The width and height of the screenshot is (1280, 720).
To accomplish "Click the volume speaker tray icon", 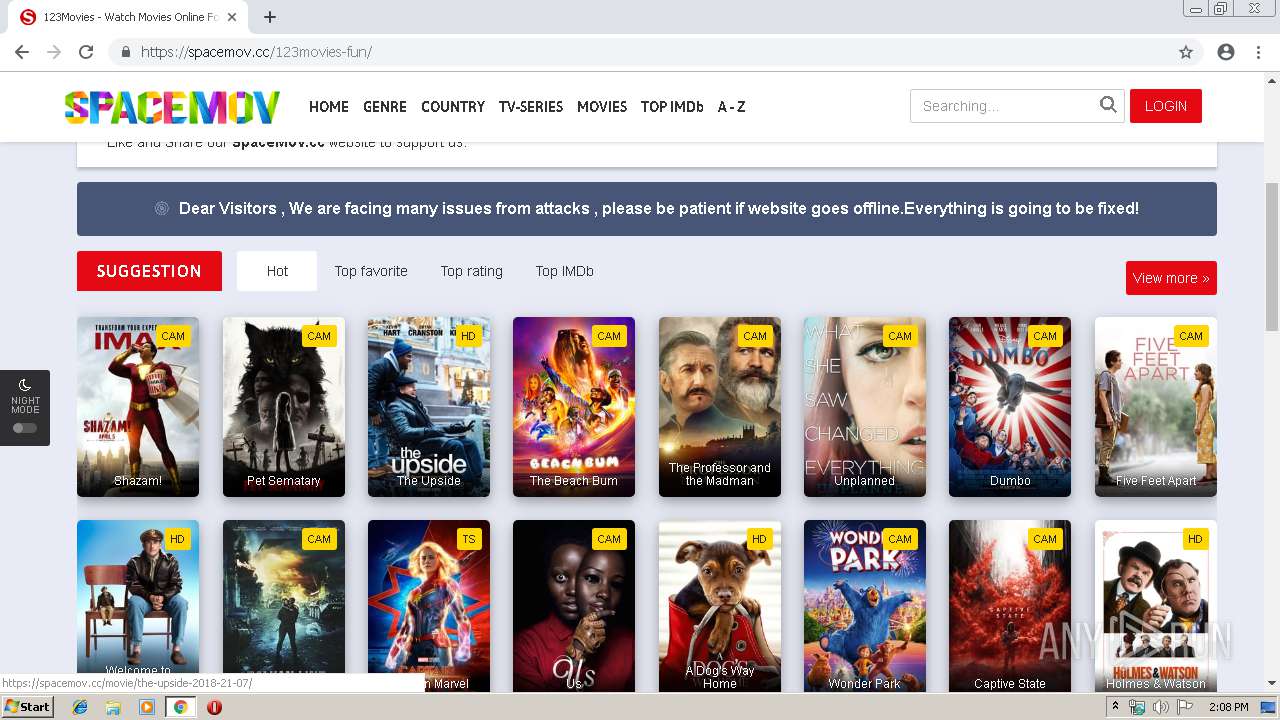I will (x=1160, y=707).
